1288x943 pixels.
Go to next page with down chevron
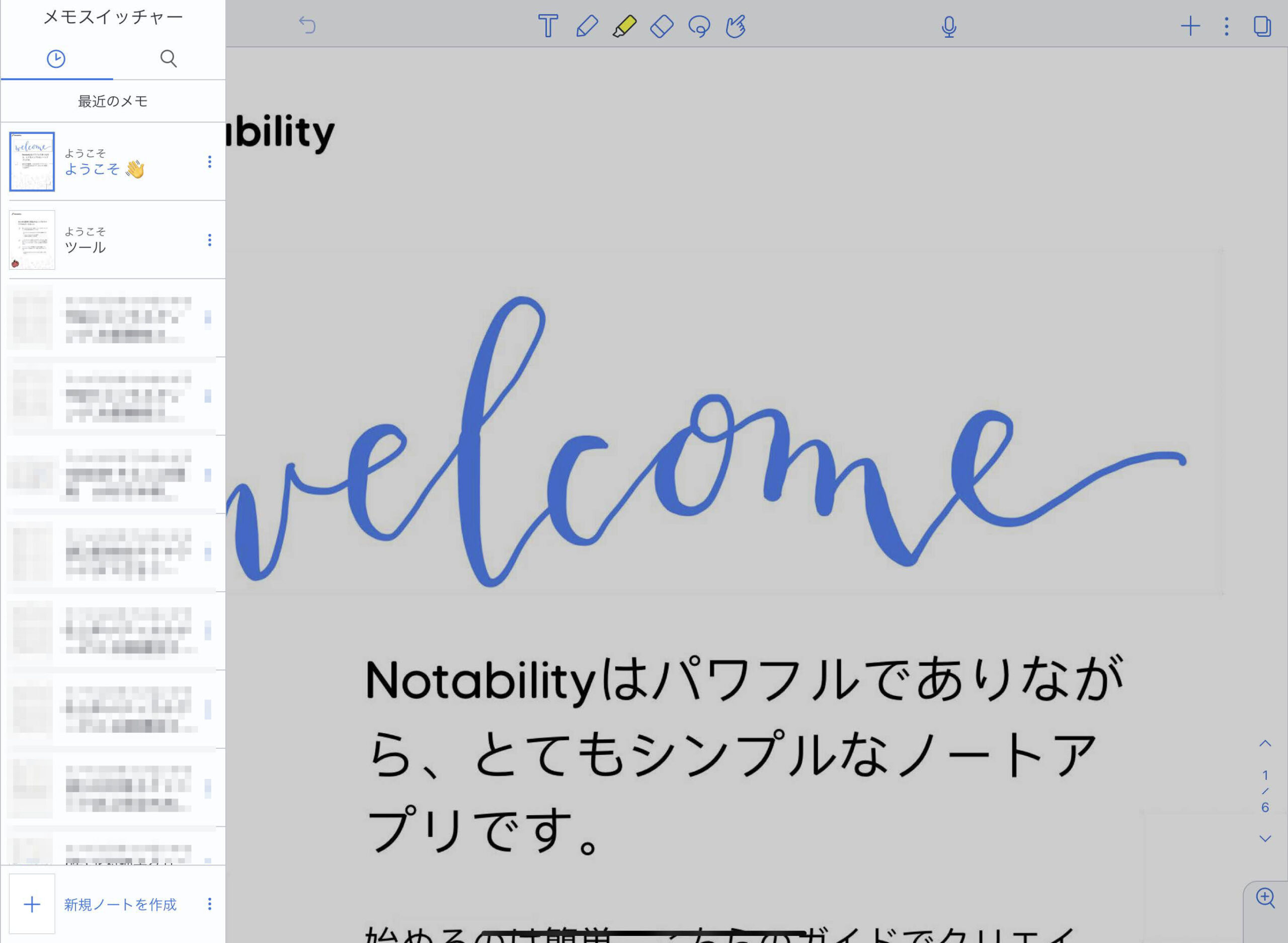point(1265,838)
